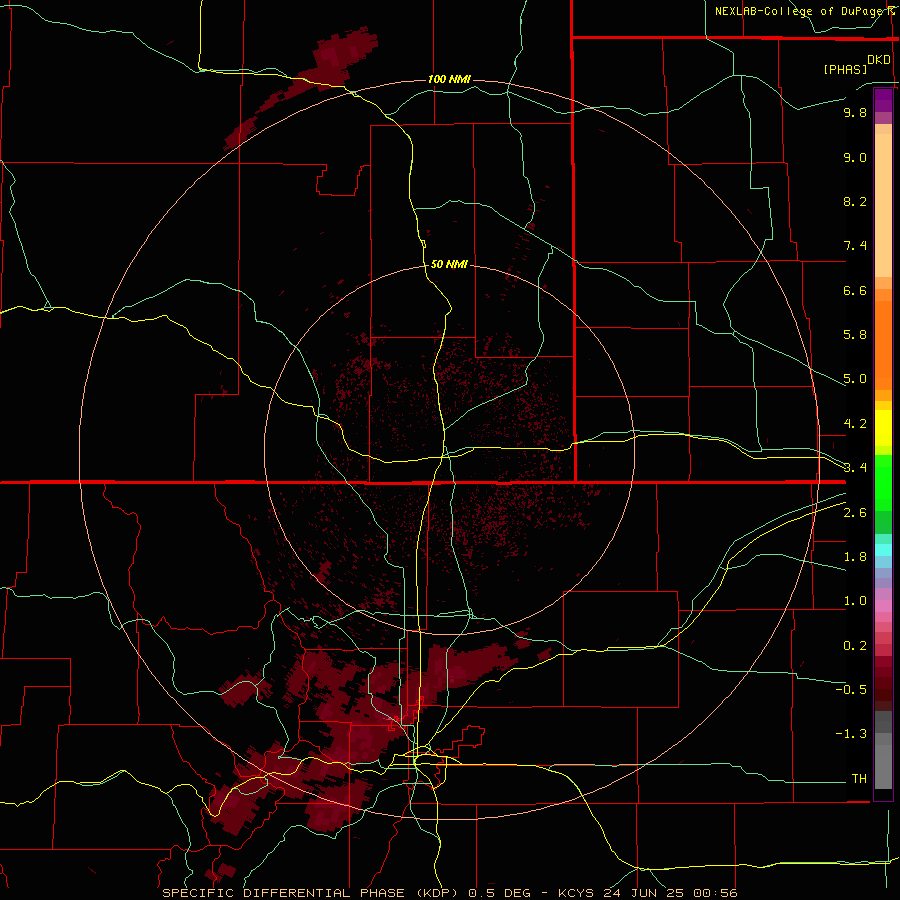Image resolution: width=900 pixels, height=900 pixels.
Task: Click the 8.2 value on the color scale
Action: [x=855, y=201]
